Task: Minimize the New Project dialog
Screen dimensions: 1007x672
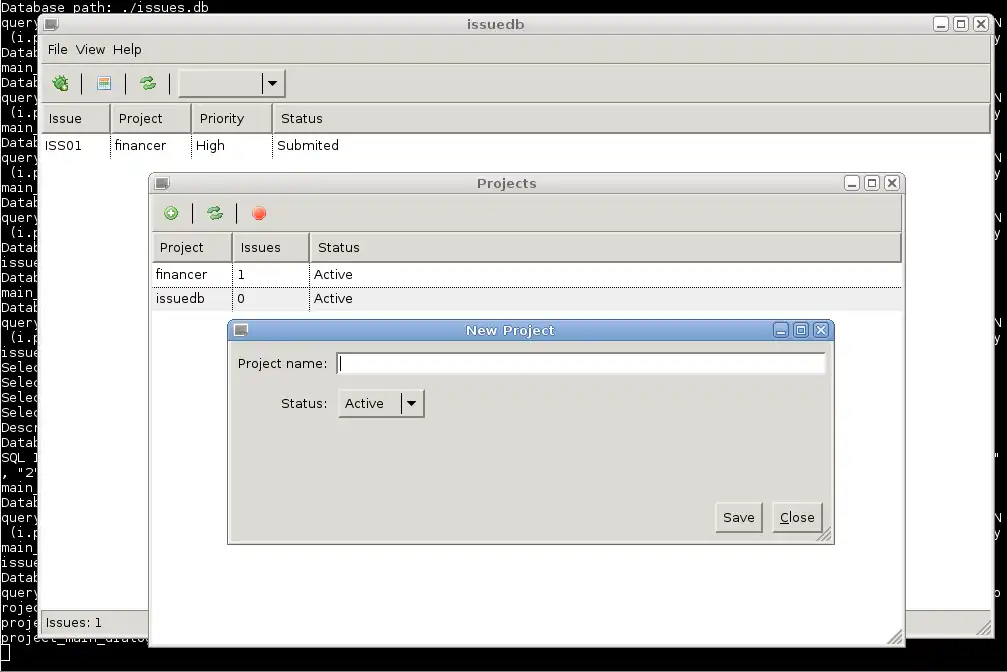Action: pos(781,330)
